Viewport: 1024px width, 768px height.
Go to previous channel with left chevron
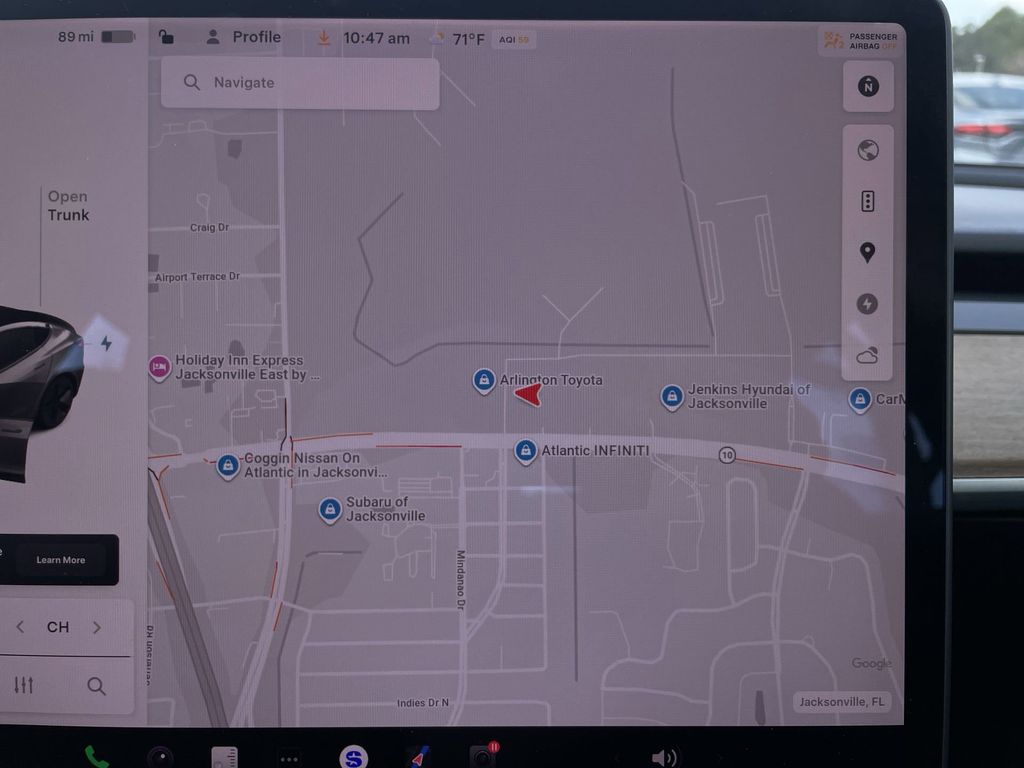pyautogui.click(x=20, y=627)
